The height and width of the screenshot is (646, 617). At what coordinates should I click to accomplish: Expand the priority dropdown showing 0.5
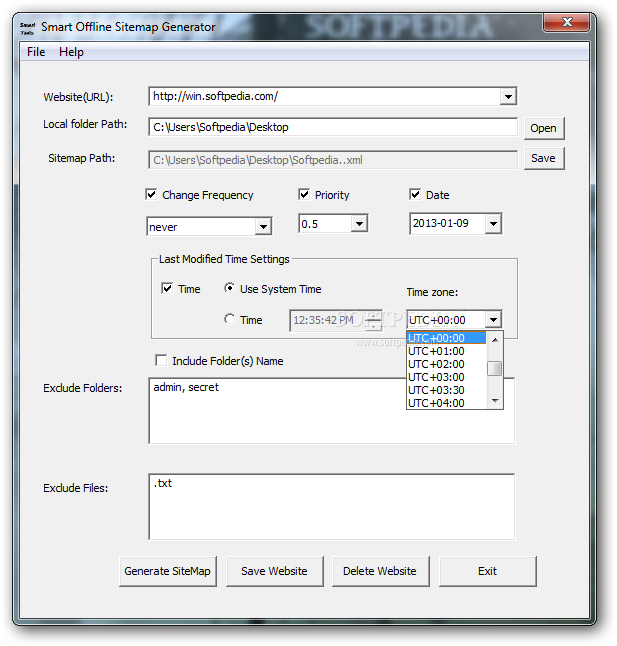[x=360, y=224]
